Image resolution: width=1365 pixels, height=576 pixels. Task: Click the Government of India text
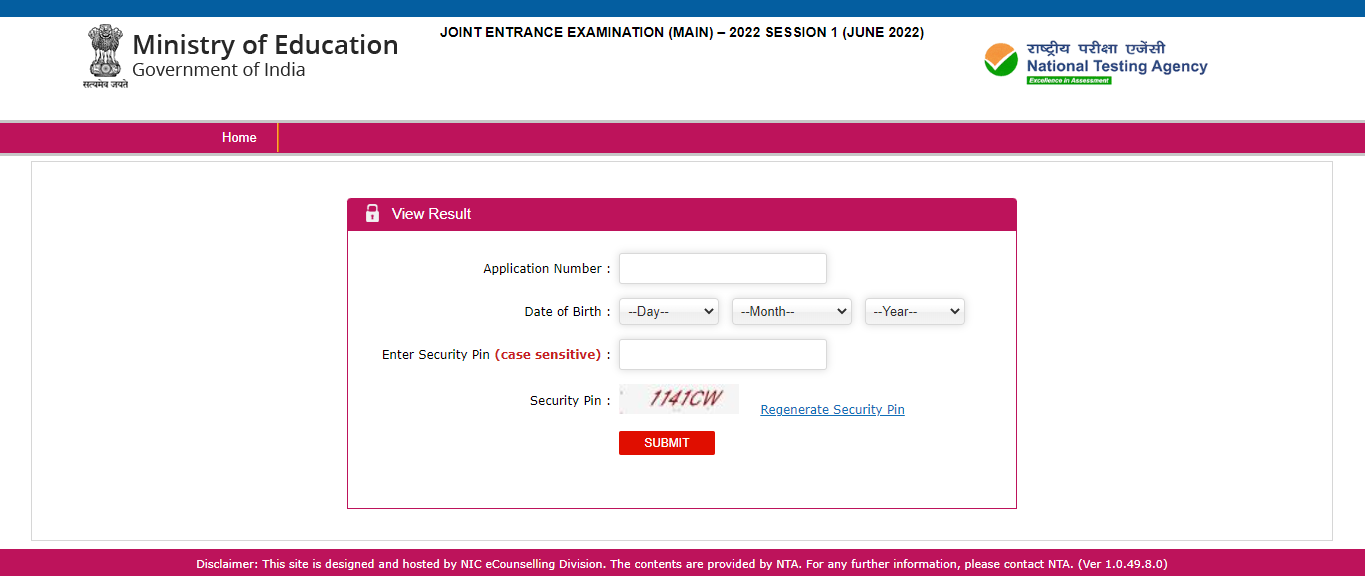(219, 70)
